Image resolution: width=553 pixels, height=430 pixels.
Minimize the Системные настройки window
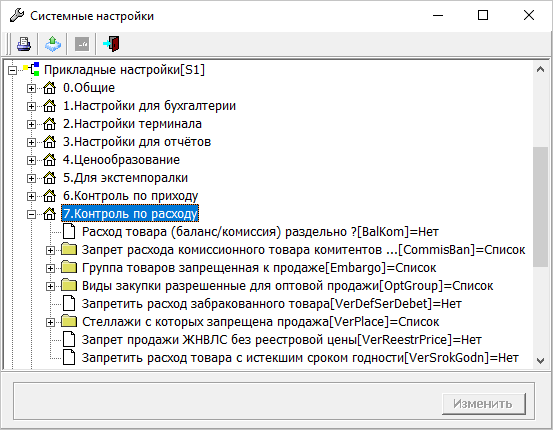[438, 15]
